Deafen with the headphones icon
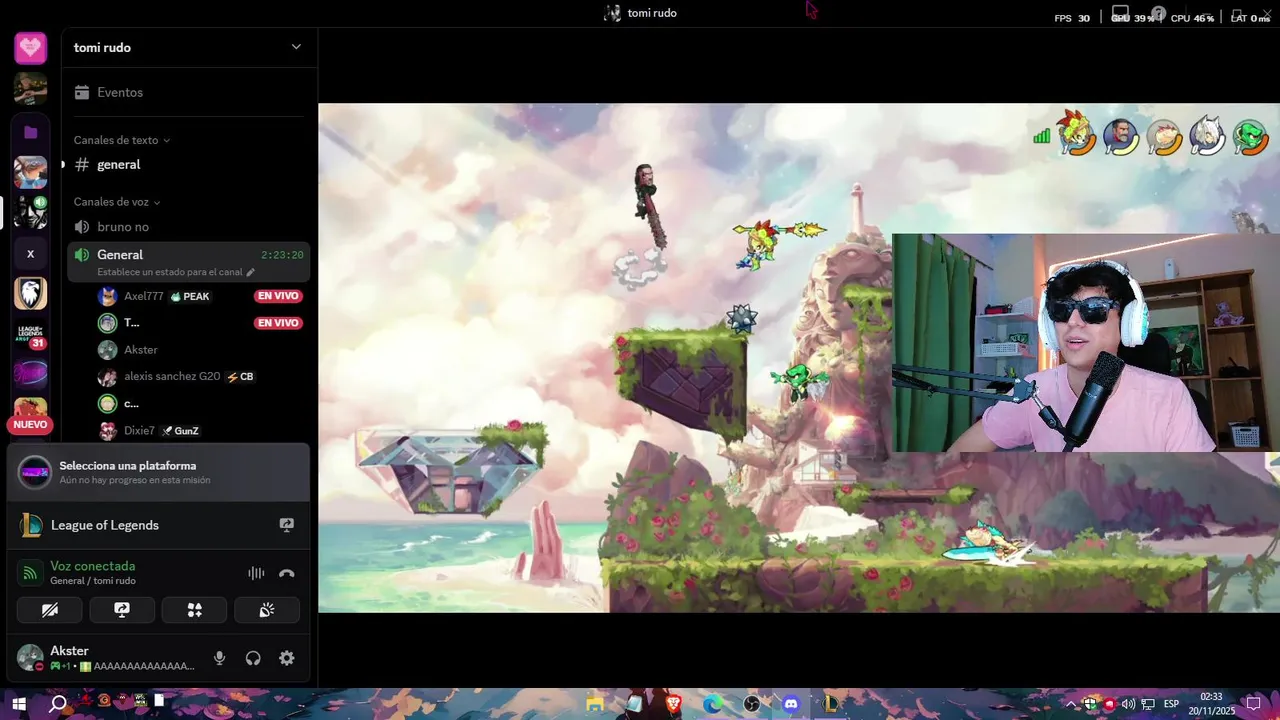 253,658
